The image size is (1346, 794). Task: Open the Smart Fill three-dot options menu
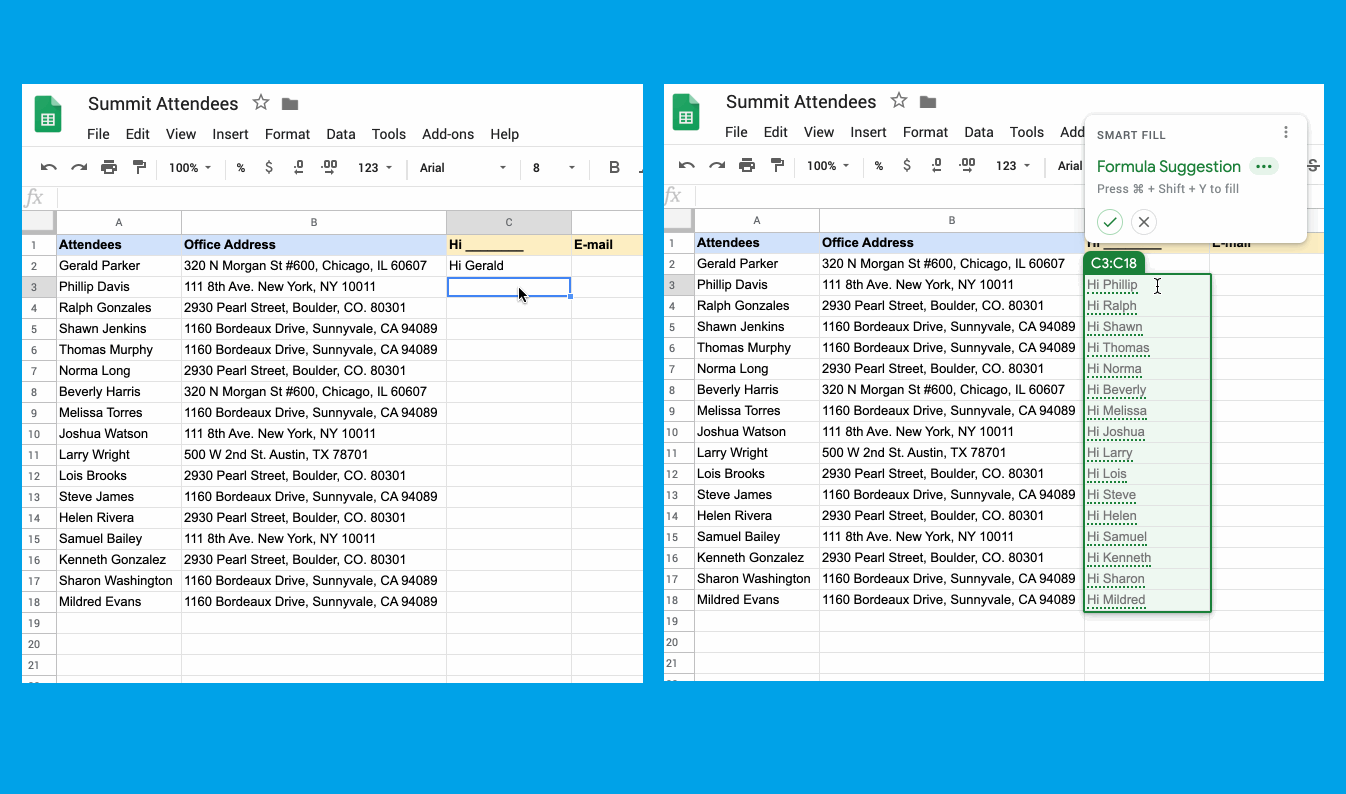click(1286, 132)
